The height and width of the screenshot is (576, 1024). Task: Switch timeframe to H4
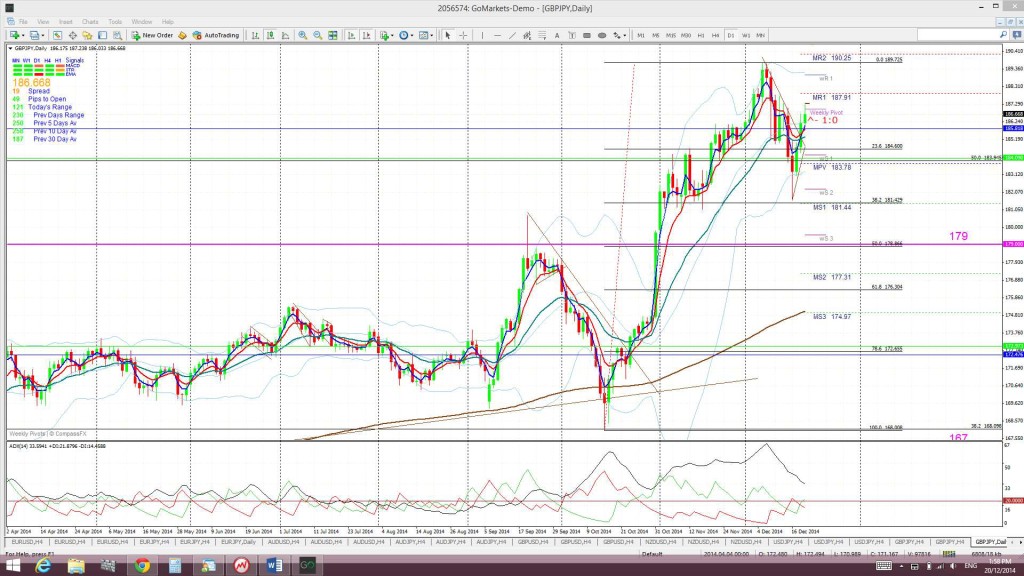pyautogui.click(x=716, y=35)
